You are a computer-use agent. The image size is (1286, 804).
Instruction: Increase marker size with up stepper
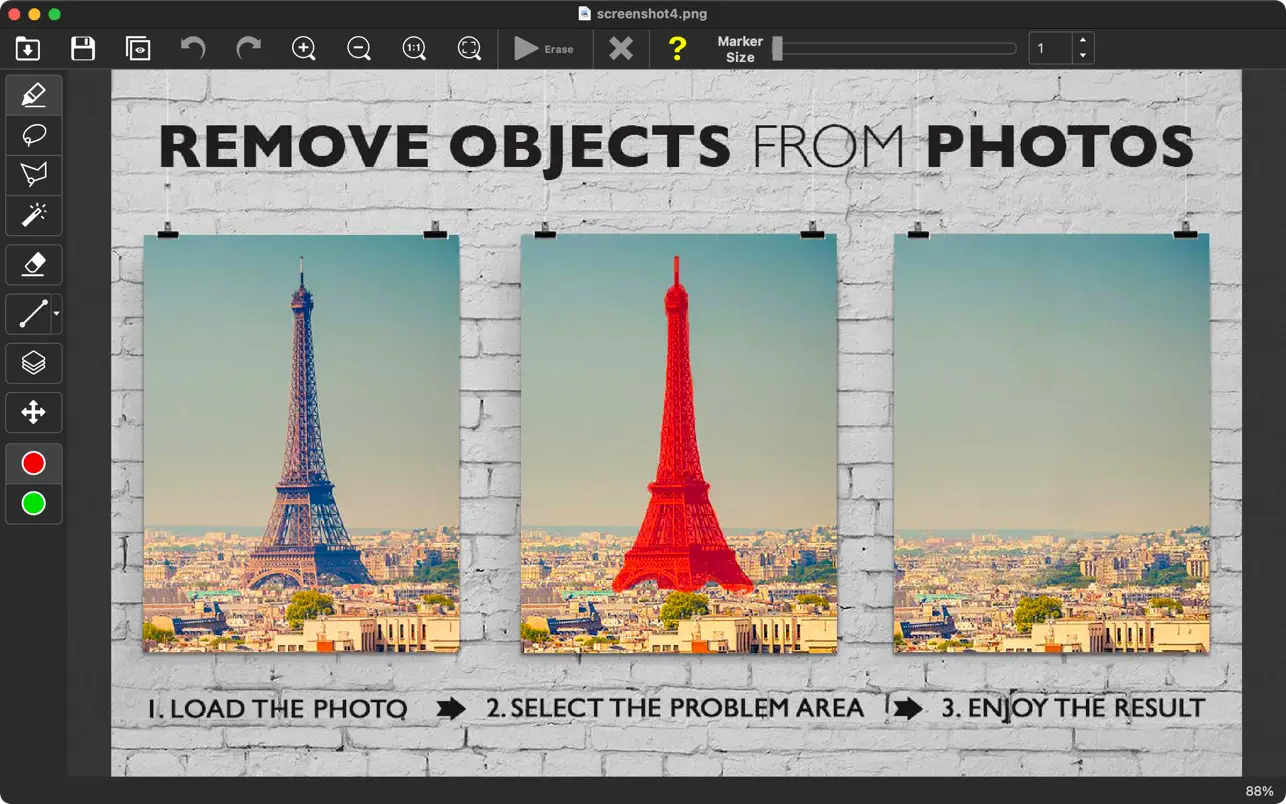pos(1083,41)
